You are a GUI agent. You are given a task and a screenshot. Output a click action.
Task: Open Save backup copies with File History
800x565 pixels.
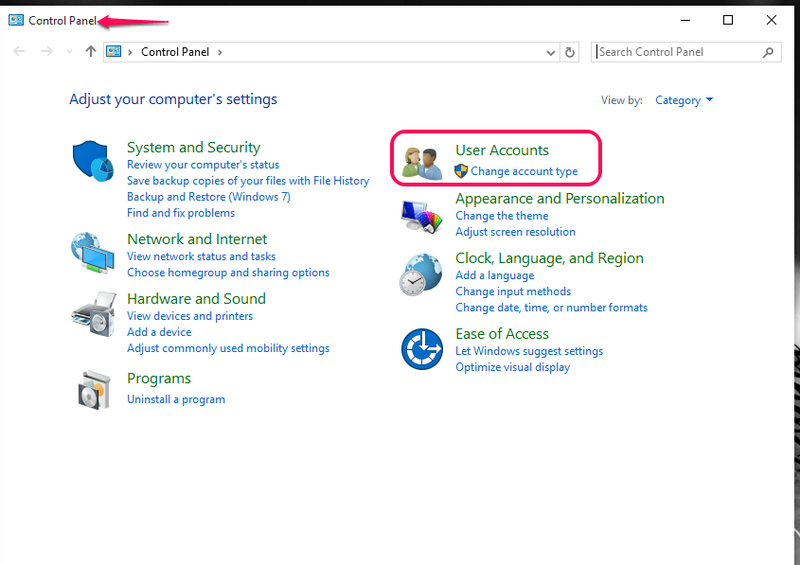pos(248,181)
